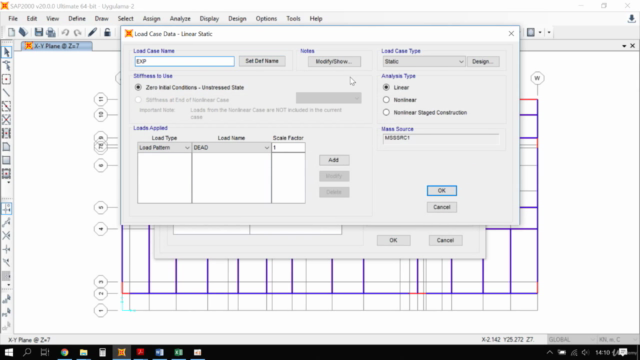Open the Define menu

(77, 19)
